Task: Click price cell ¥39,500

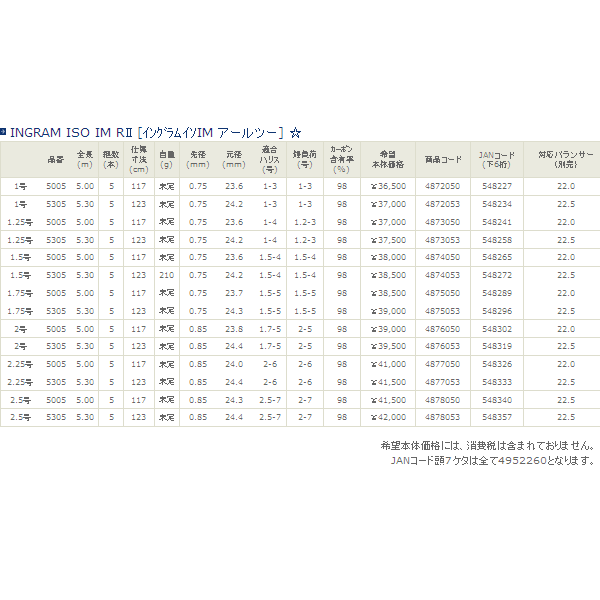Action: point(388,346)
